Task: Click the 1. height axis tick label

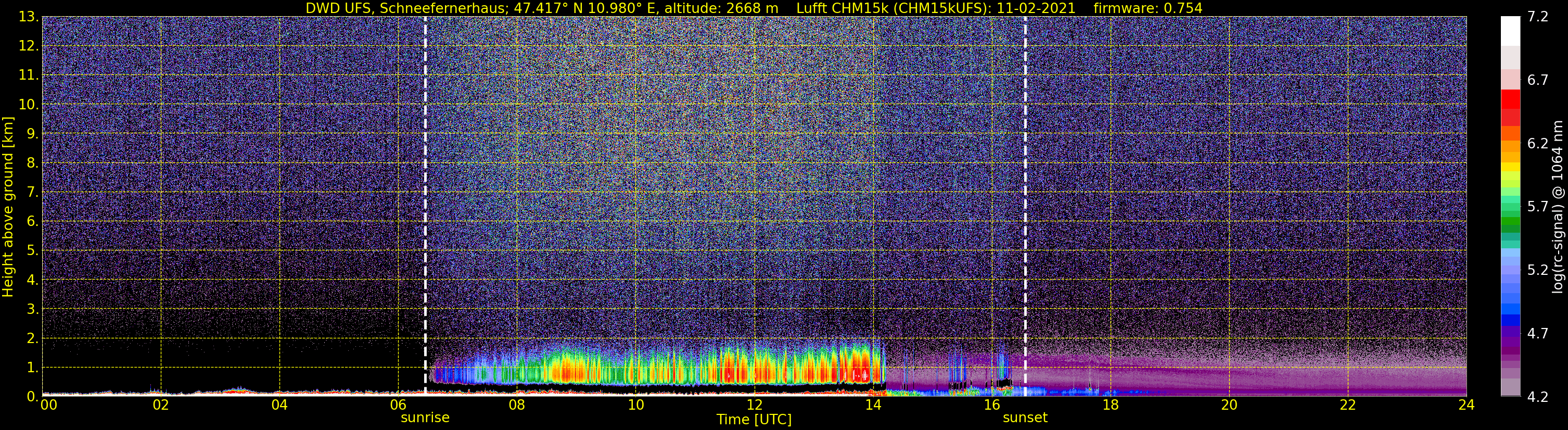Action: coord(32,368)
